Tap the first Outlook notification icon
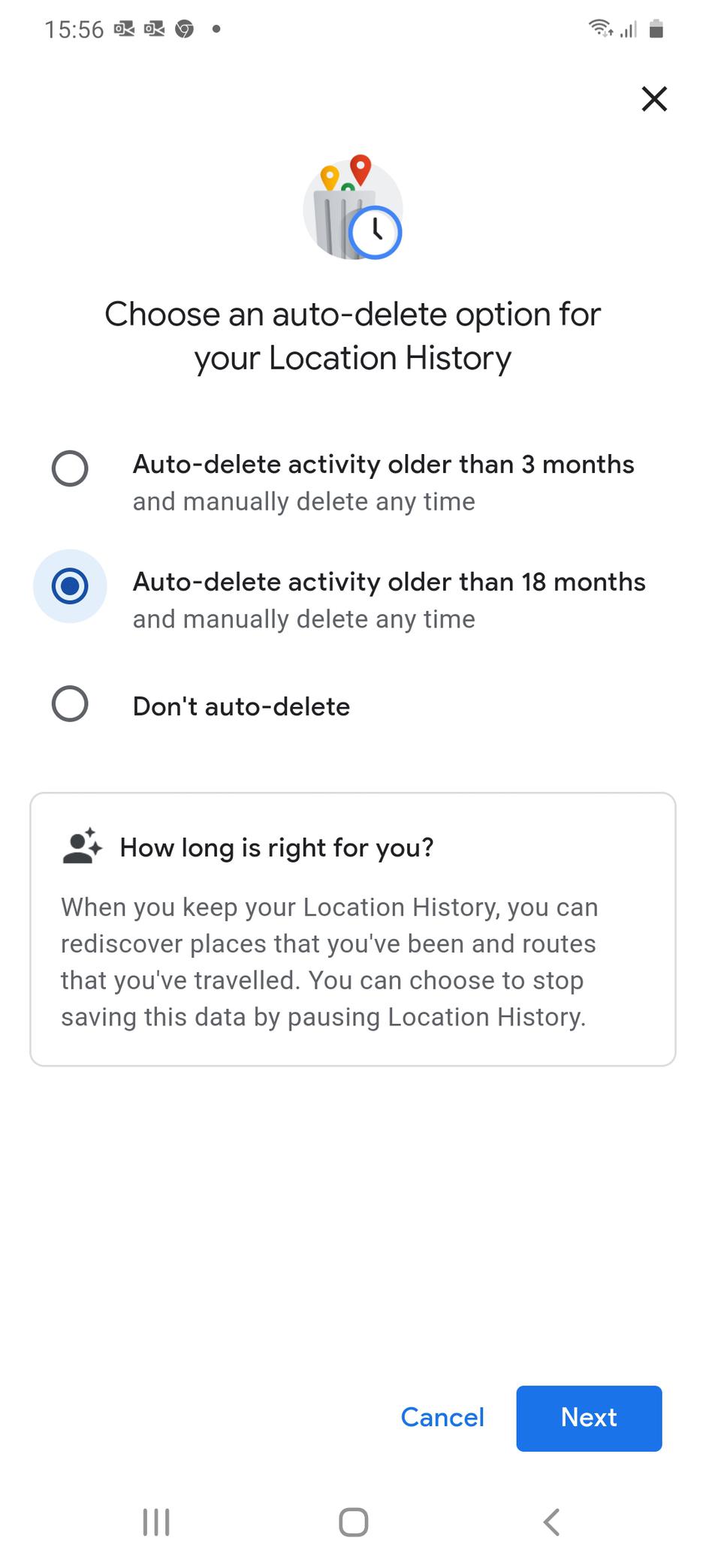Image resolution: width=706 pixels, height=1568 pixels. tap(124, 29)
